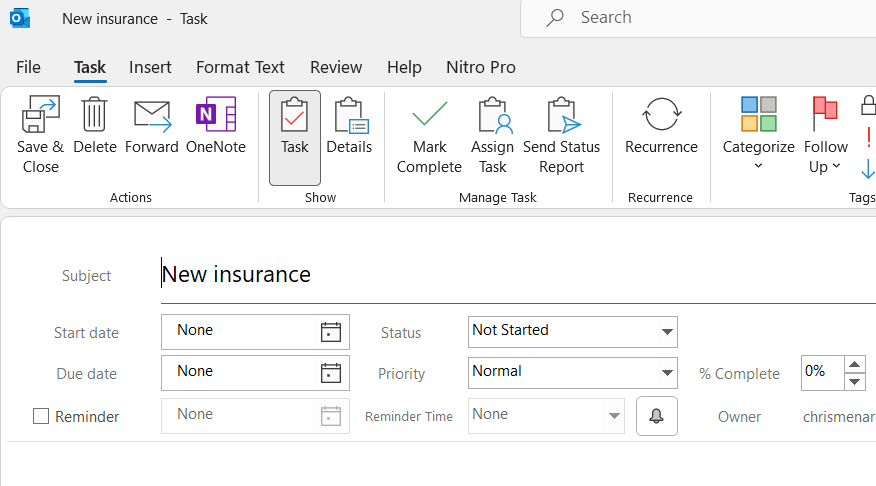Open the Help tab

point(404,68)
